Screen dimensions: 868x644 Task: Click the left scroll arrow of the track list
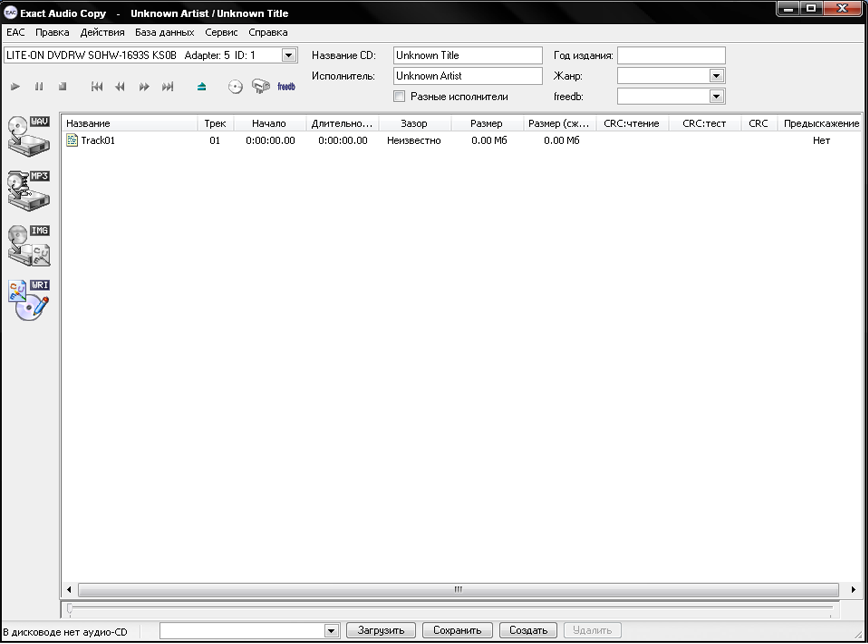69,589
